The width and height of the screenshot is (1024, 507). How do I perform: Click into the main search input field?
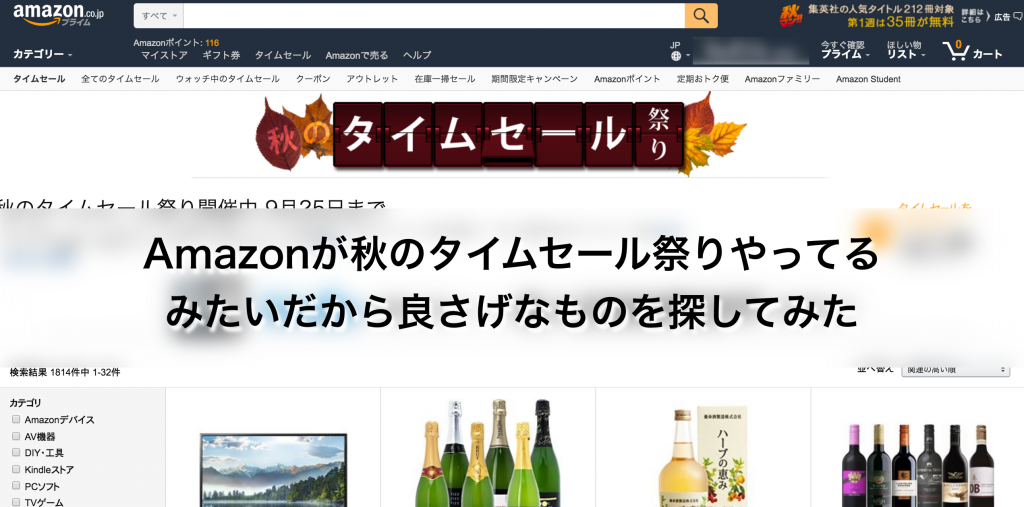(434, 16)
